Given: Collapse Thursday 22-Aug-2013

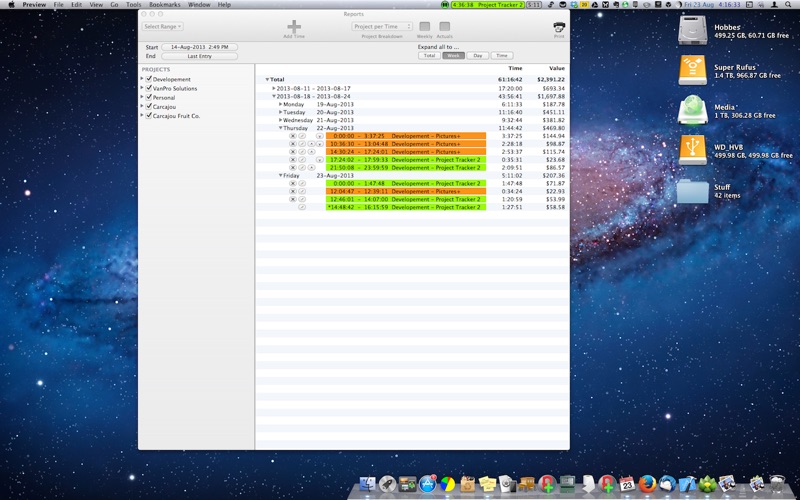Looking at the screenshot, I should tap(280, 128).
